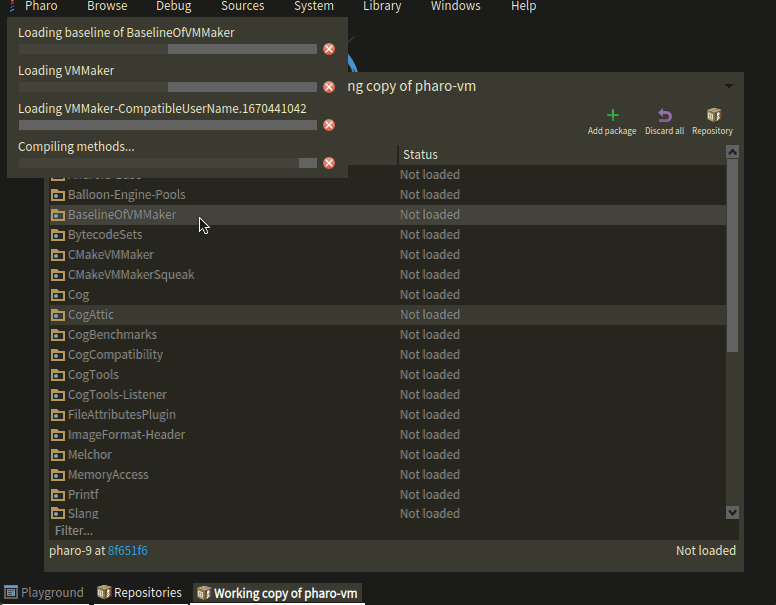Cancel the Loading VMMaker progress job
Screen dimensions: 776x605
pyautogui.click(x=329, y=87)
